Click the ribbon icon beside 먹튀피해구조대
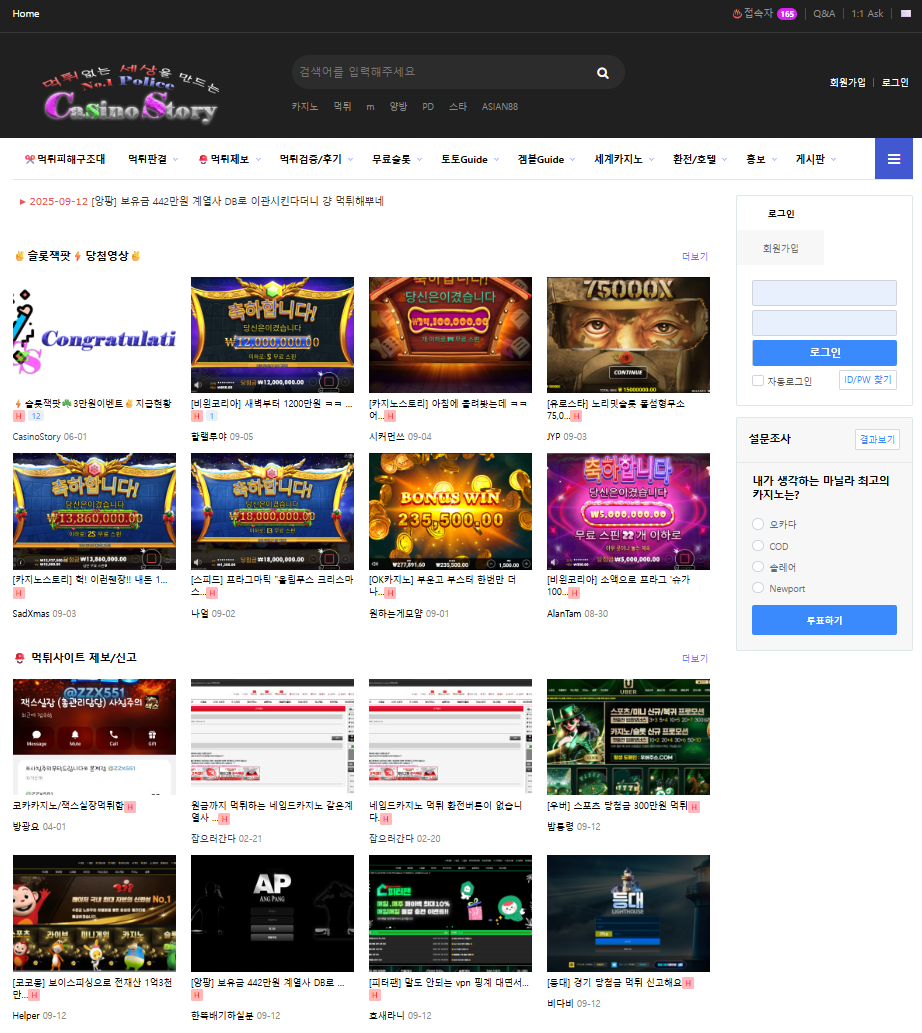The height and width of the screenshot is (1033, 922). 29,159
